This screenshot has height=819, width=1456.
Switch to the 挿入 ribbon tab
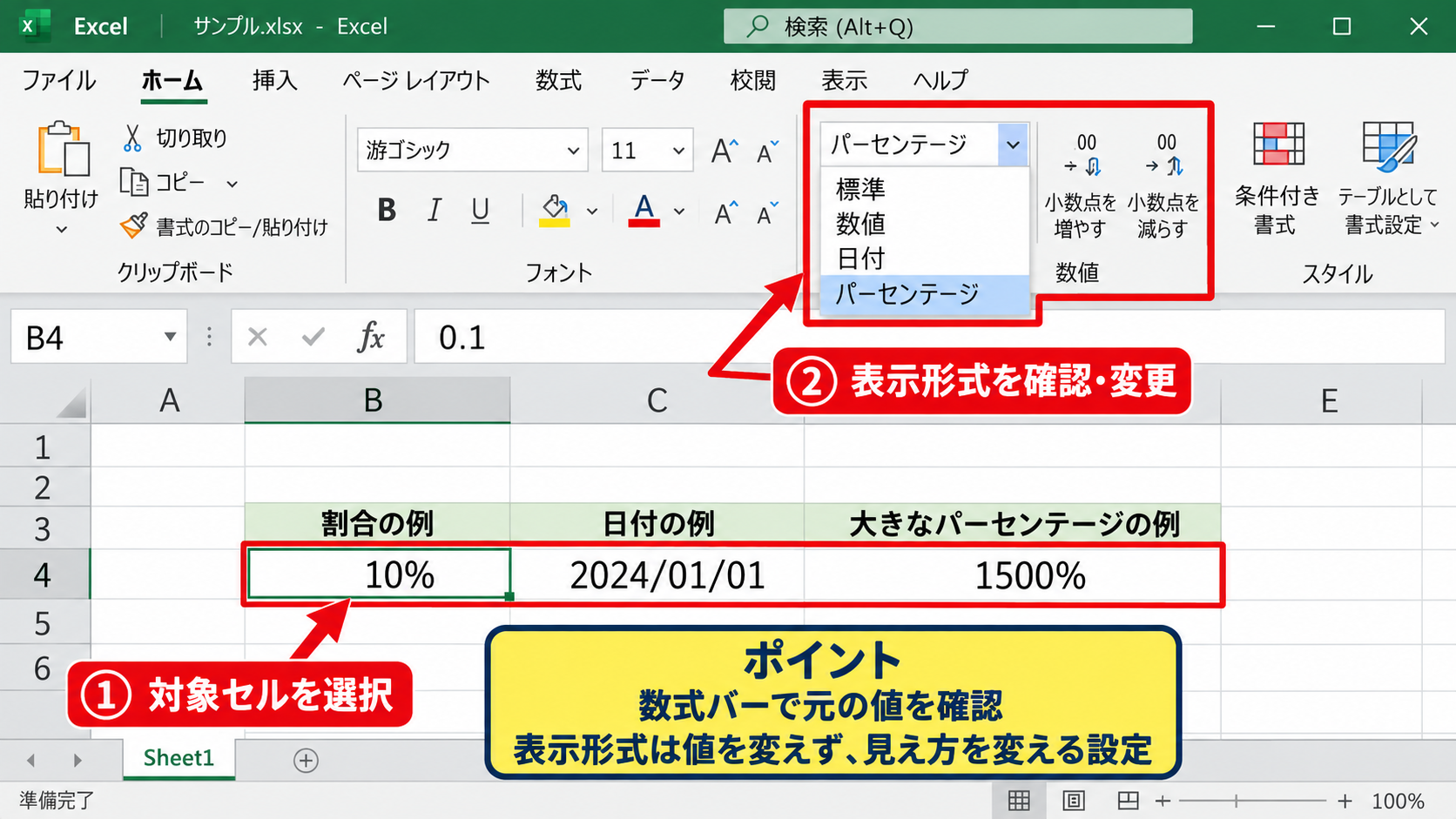pyautogui.click(x=274, y=80)
